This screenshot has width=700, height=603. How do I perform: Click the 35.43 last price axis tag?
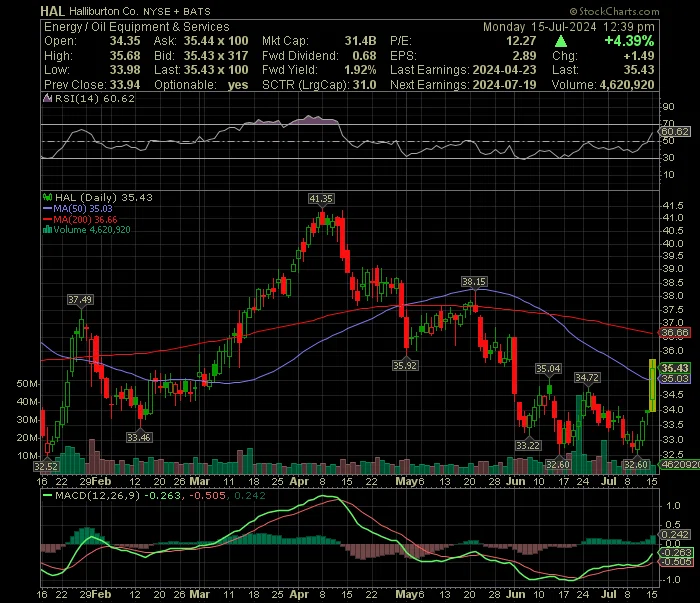pyautogui.click(x=675, y=368)
